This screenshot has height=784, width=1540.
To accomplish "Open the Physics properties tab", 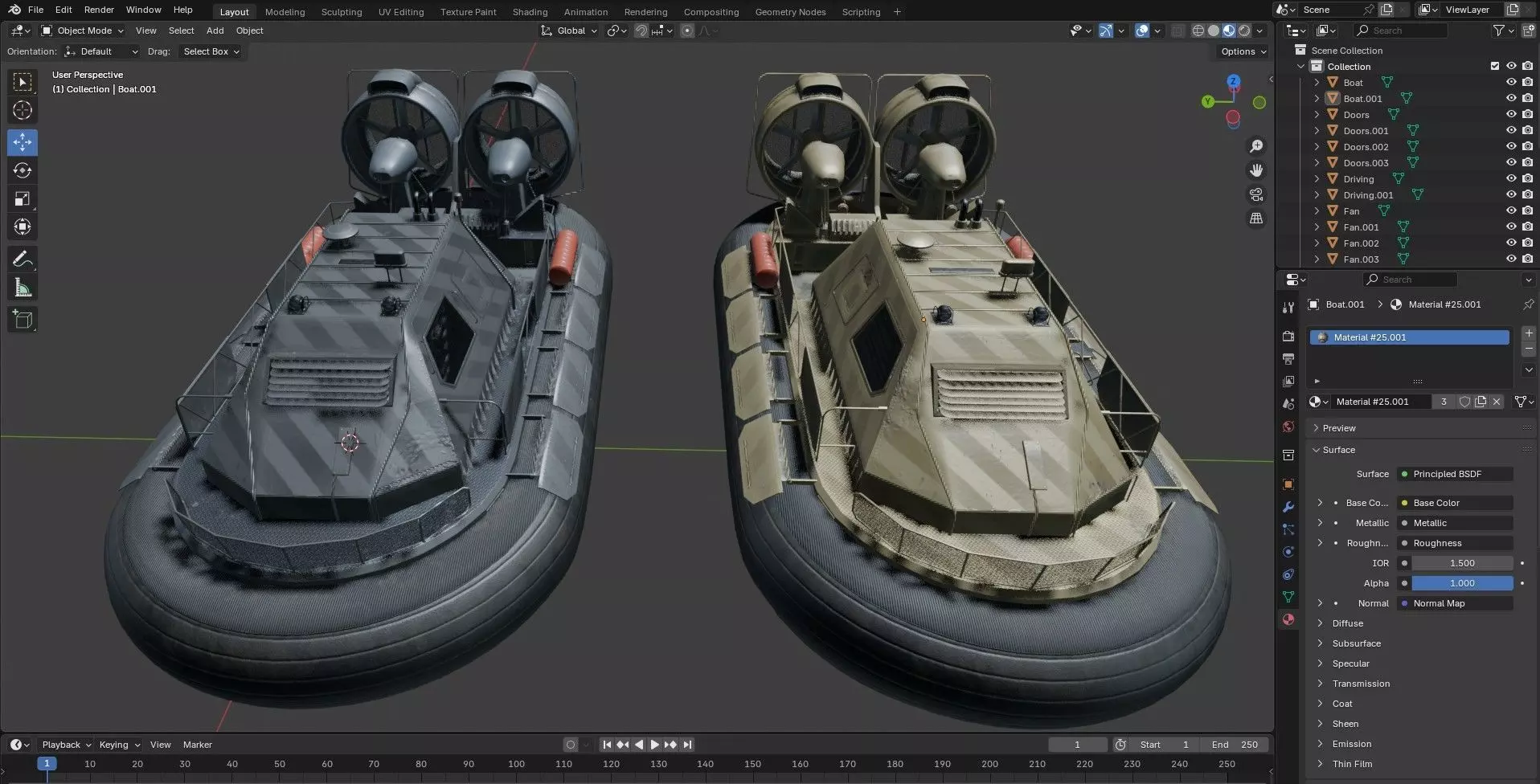I will pos(1288,552).
